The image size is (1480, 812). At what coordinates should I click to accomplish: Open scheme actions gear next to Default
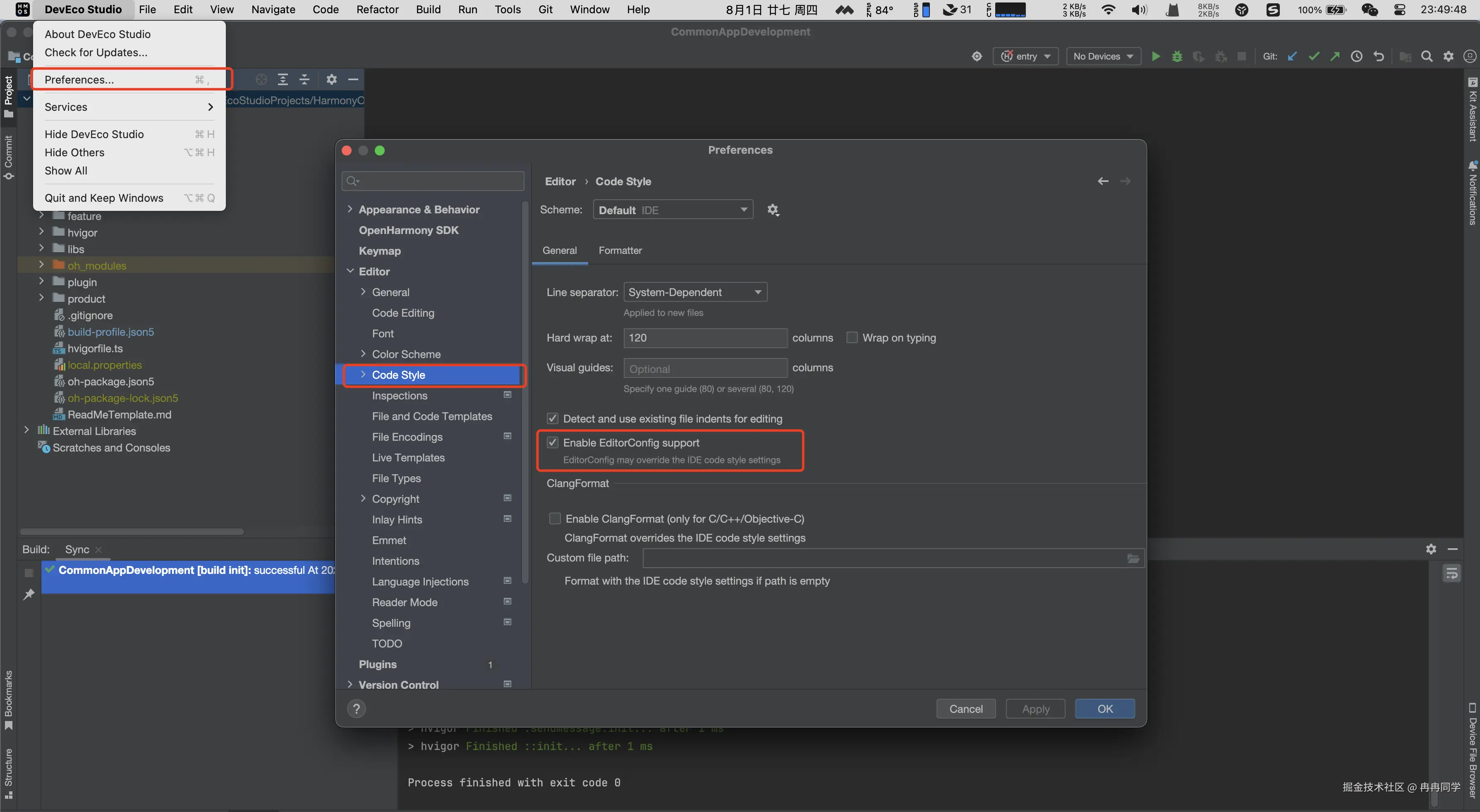click(x=773, y=210)
